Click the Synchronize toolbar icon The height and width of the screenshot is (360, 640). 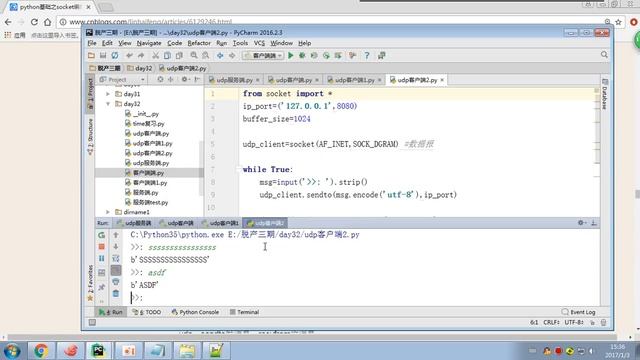point(115,56)
